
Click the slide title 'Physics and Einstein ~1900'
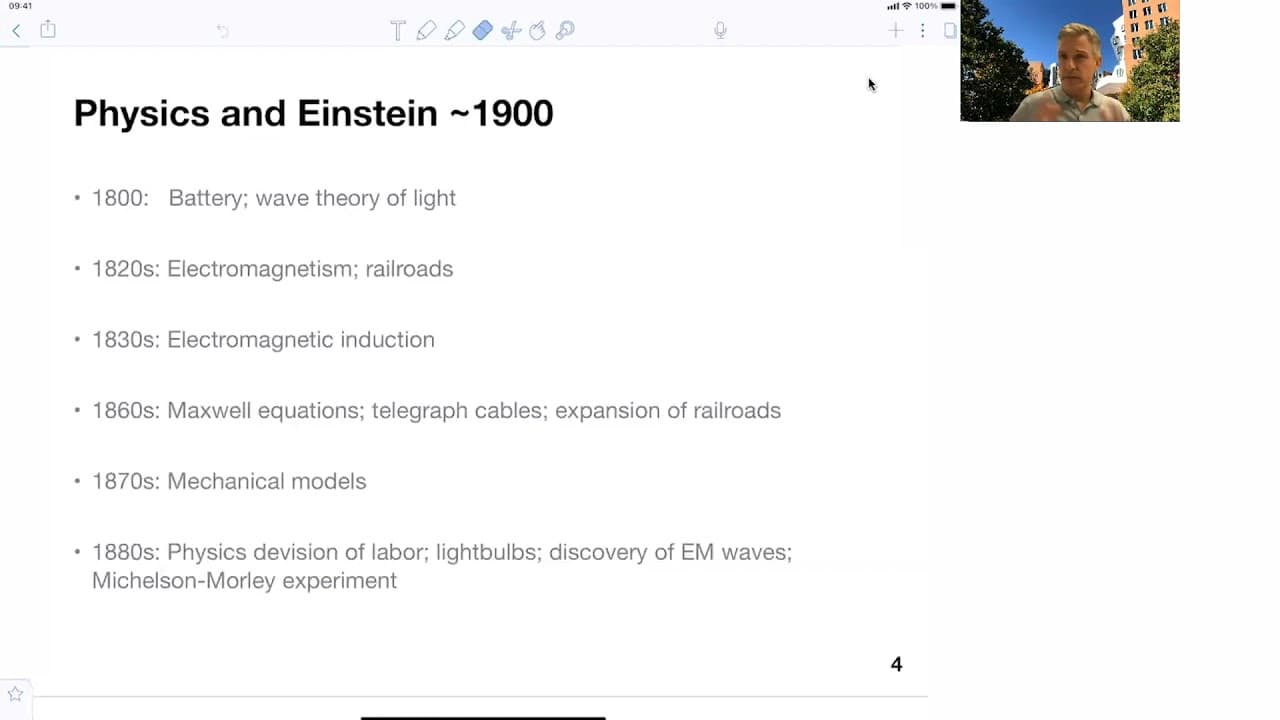[313, 113]
